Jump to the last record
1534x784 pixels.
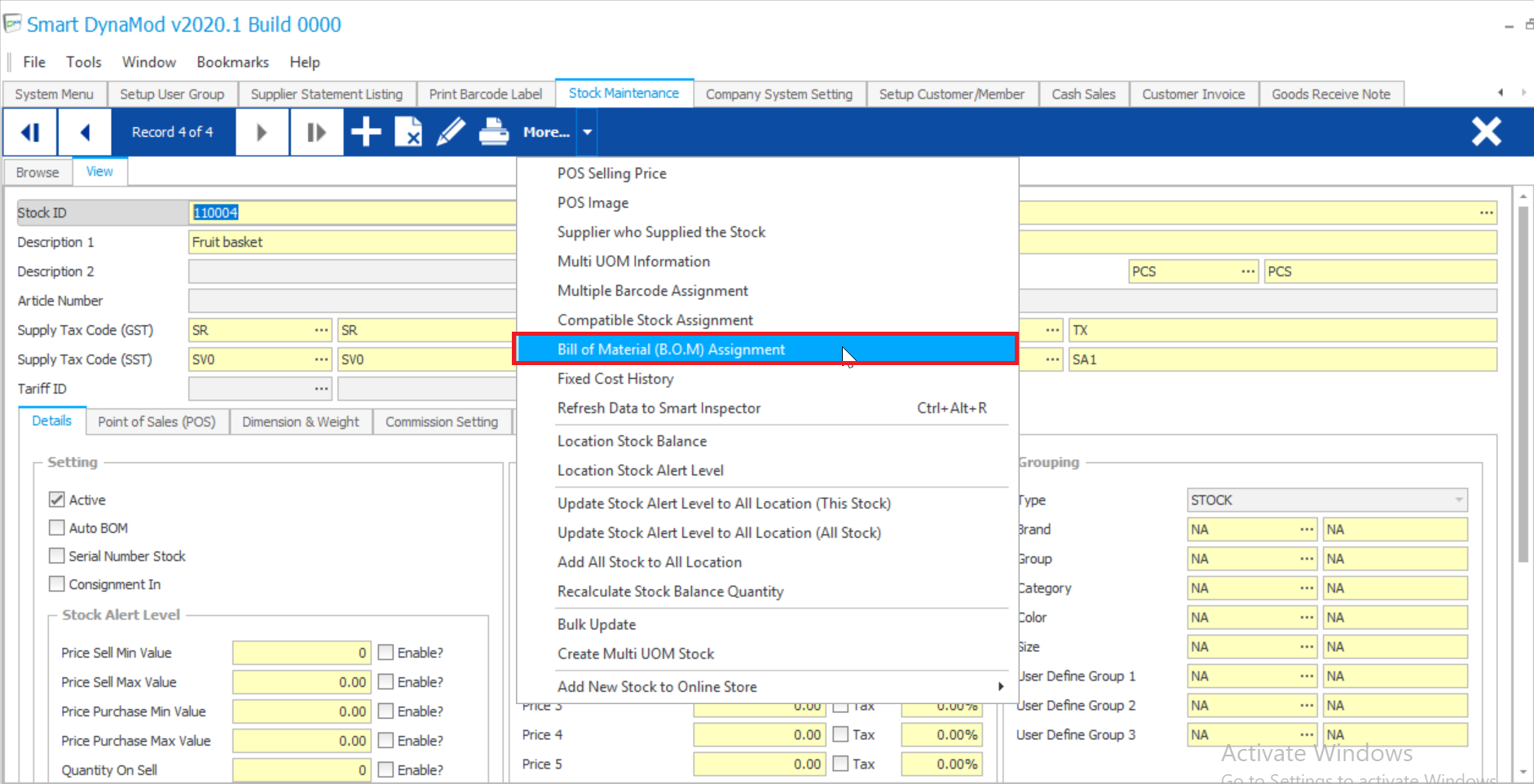point(316,132)
